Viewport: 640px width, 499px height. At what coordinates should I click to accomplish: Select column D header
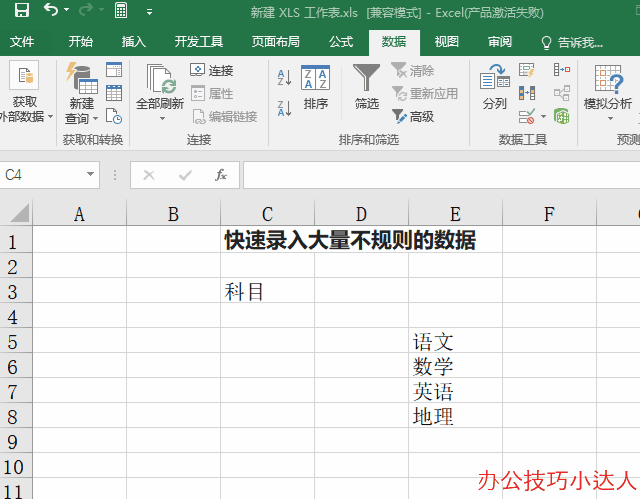(x=361, y=213)
